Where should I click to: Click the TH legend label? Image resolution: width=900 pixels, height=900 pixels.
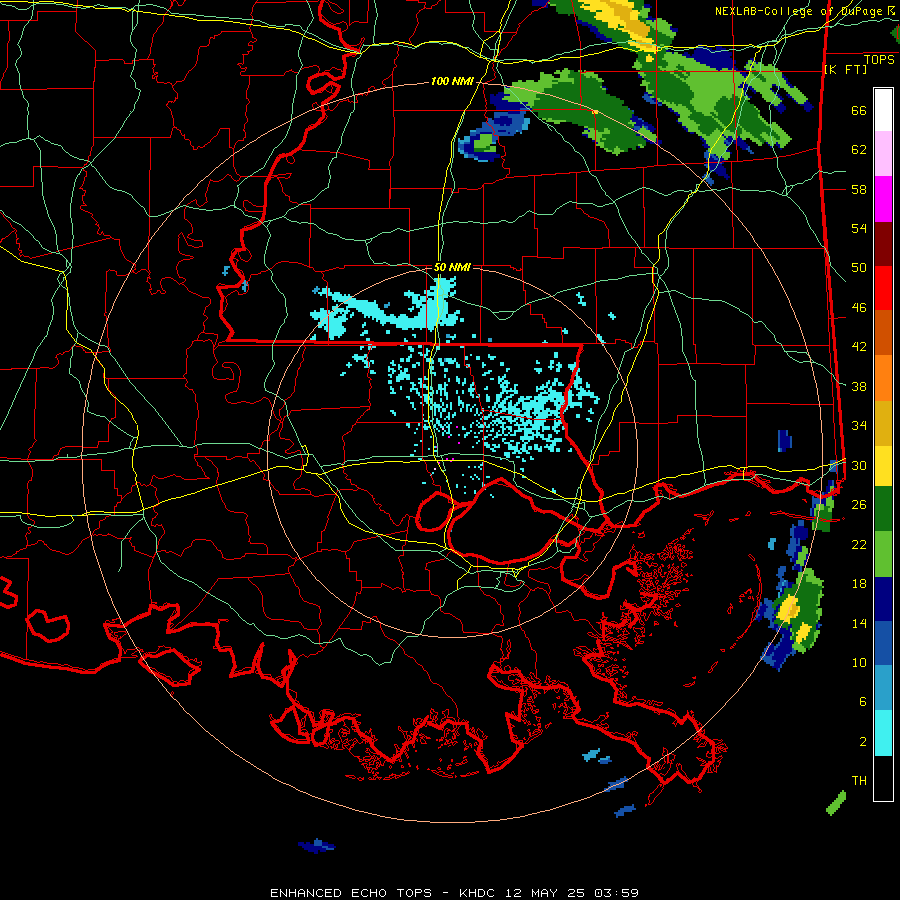[859, 780]
